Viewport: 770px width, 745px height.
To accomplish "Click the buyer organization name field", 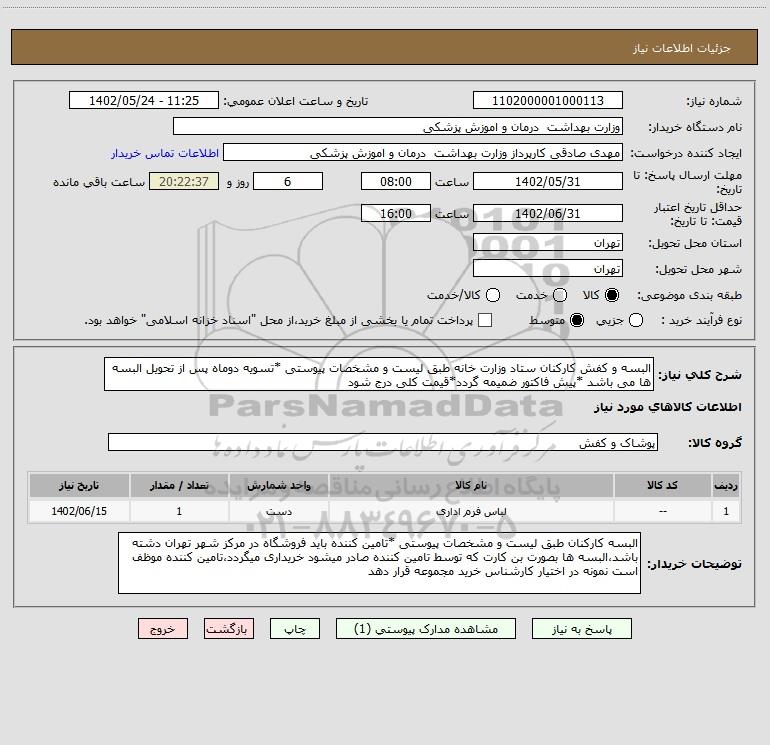I will (x=398, y=127).
